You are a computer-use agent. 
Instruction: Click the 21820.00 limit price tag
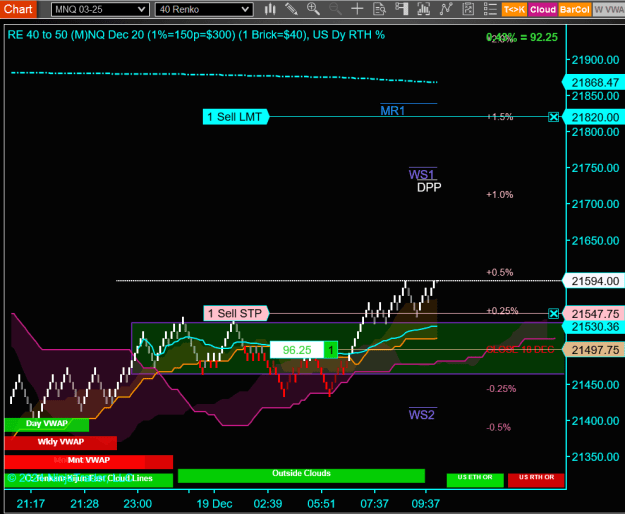coord(594,117)
